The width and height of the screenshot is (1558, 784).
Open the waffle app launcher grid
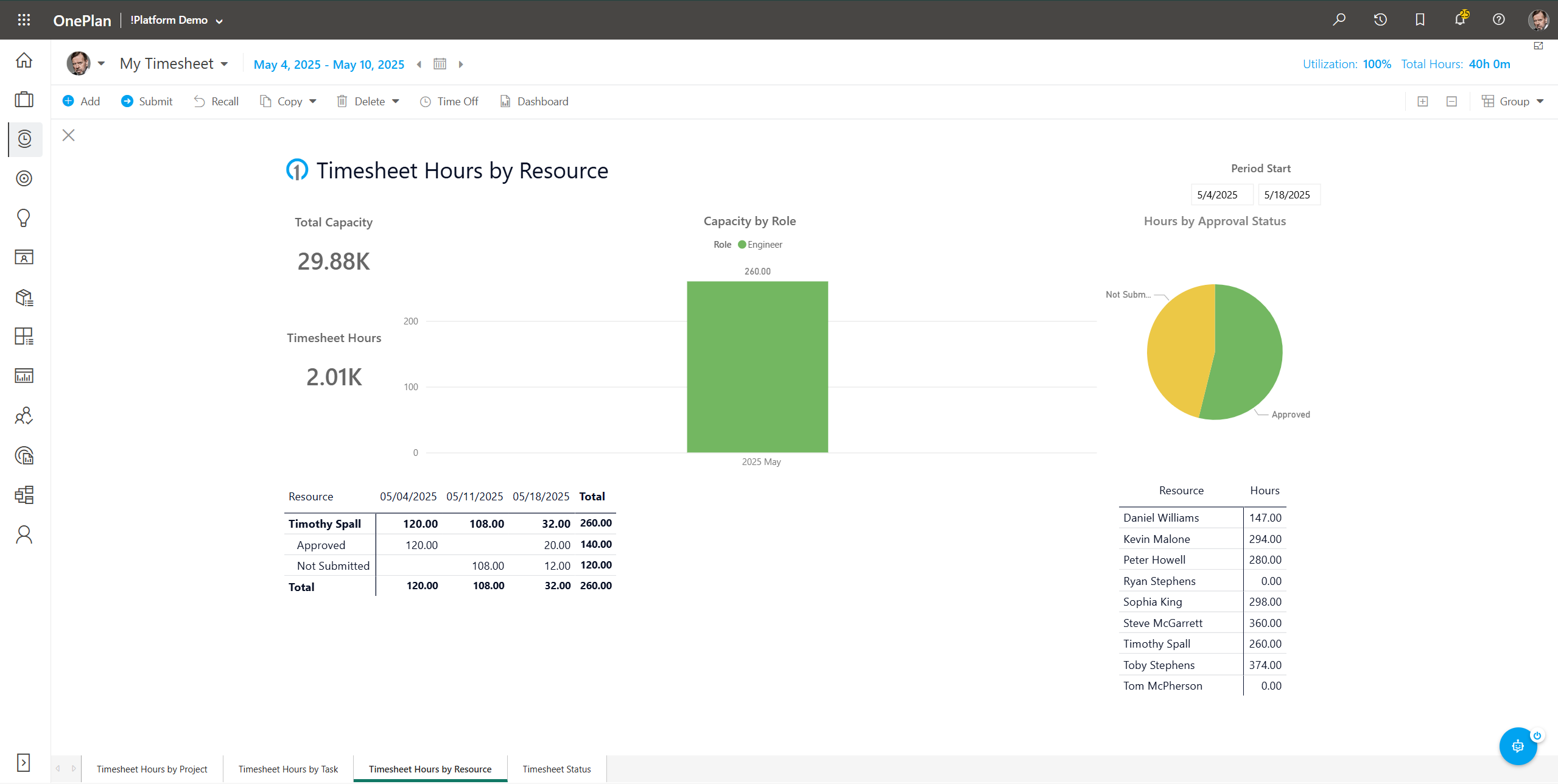coord(24,19)
